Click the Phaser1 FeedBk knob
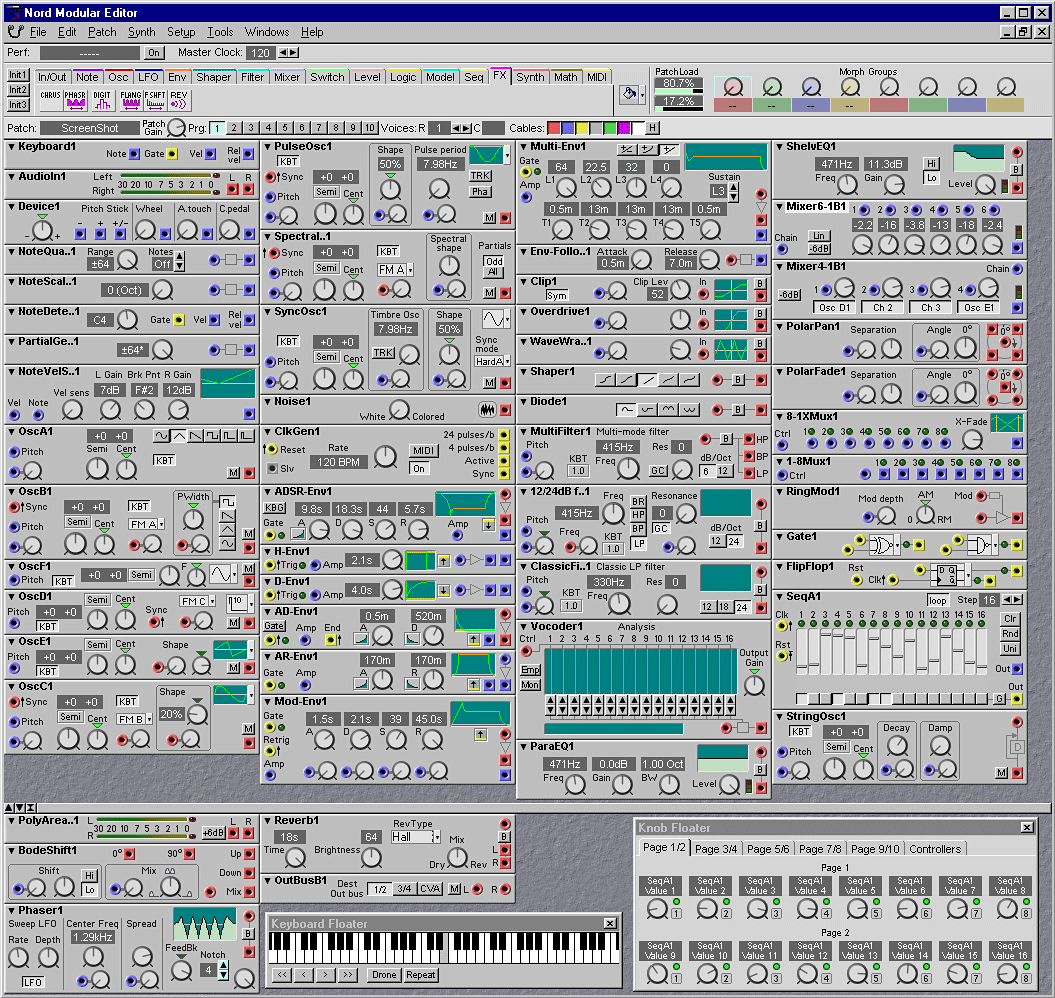 pos(181,970)
